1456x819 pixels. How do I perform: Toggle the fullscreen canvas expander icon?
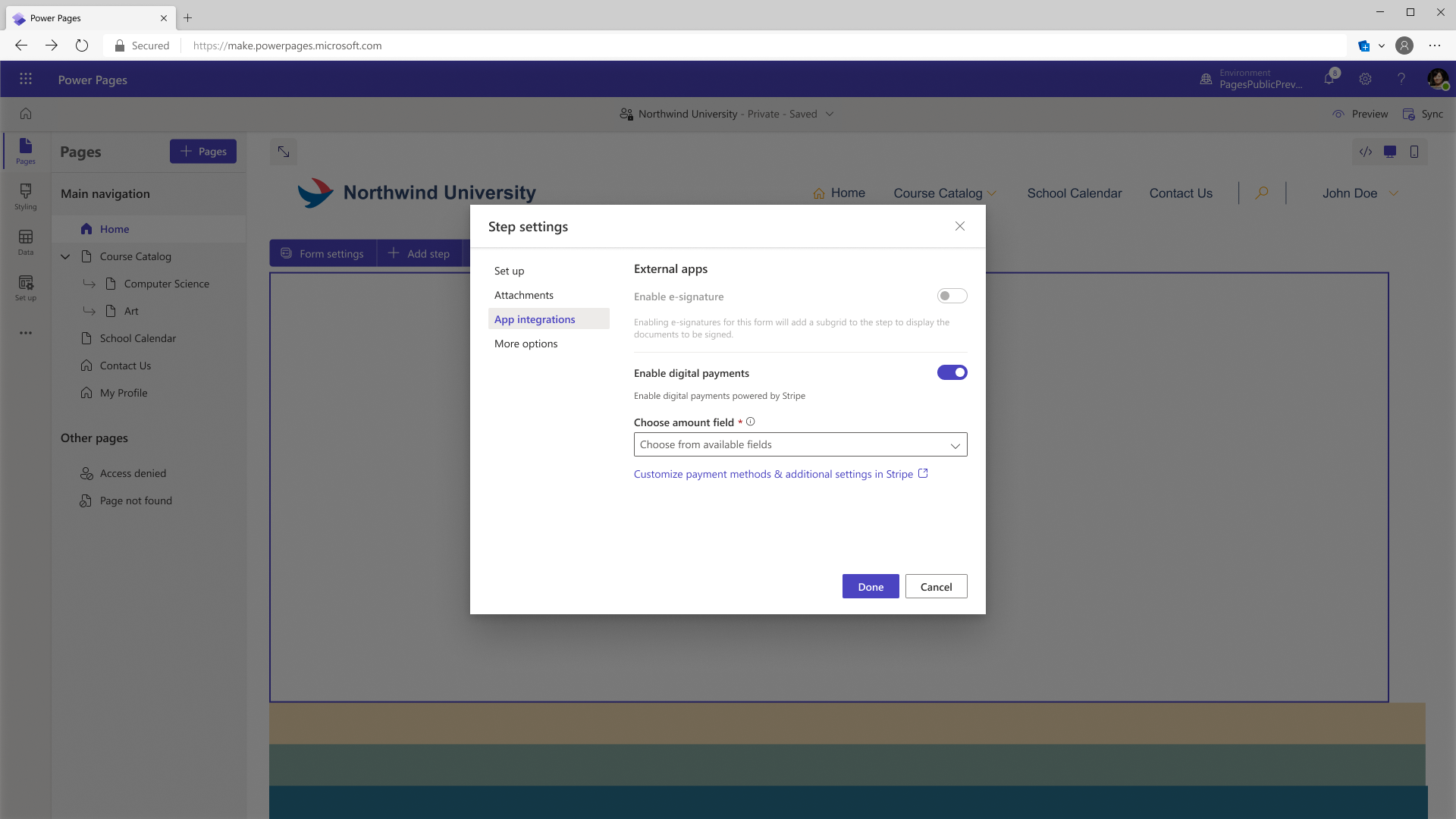click(x=283, y=151)
